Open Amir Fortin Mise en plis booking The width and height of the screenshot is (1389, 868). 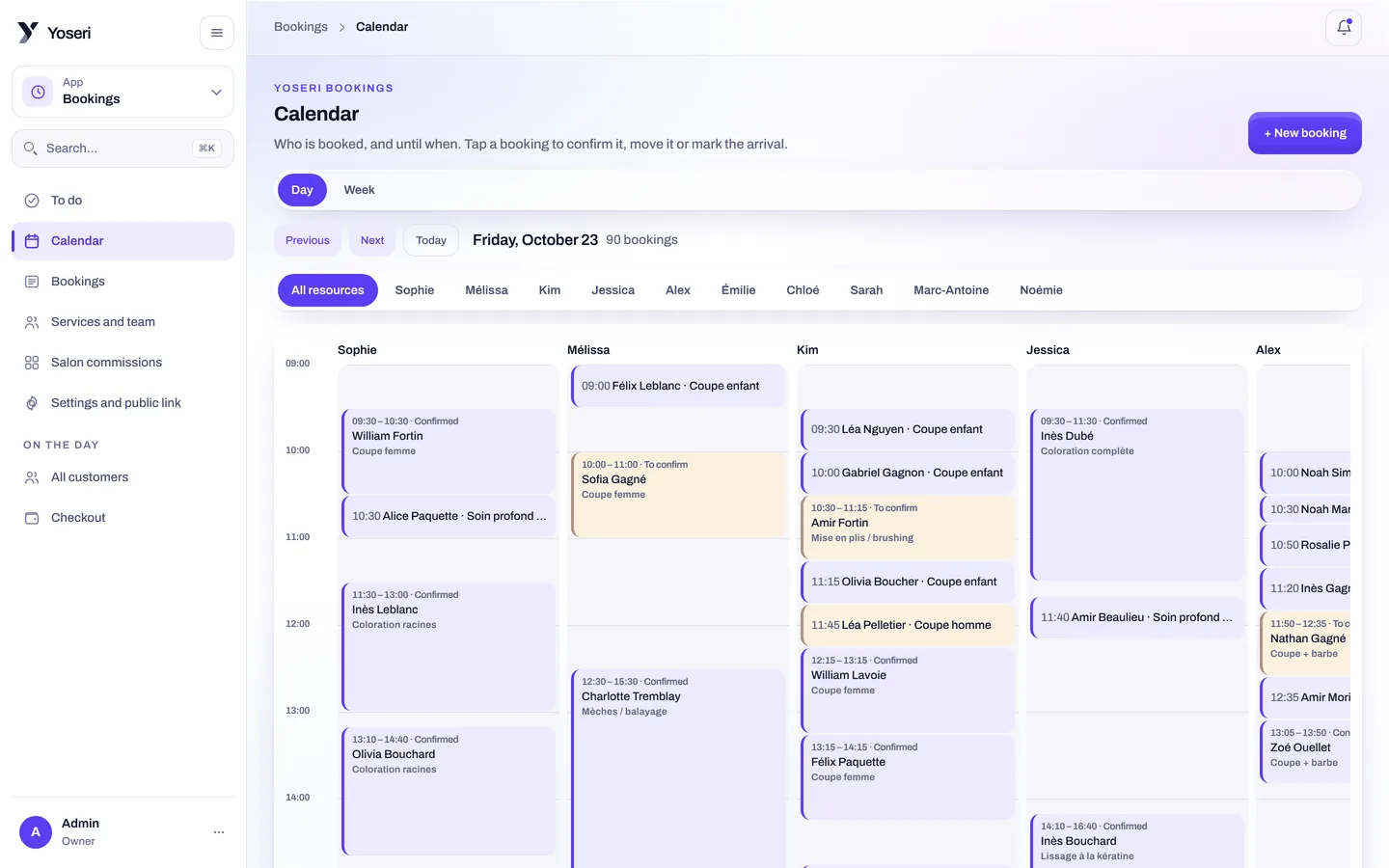click(908, 527)
